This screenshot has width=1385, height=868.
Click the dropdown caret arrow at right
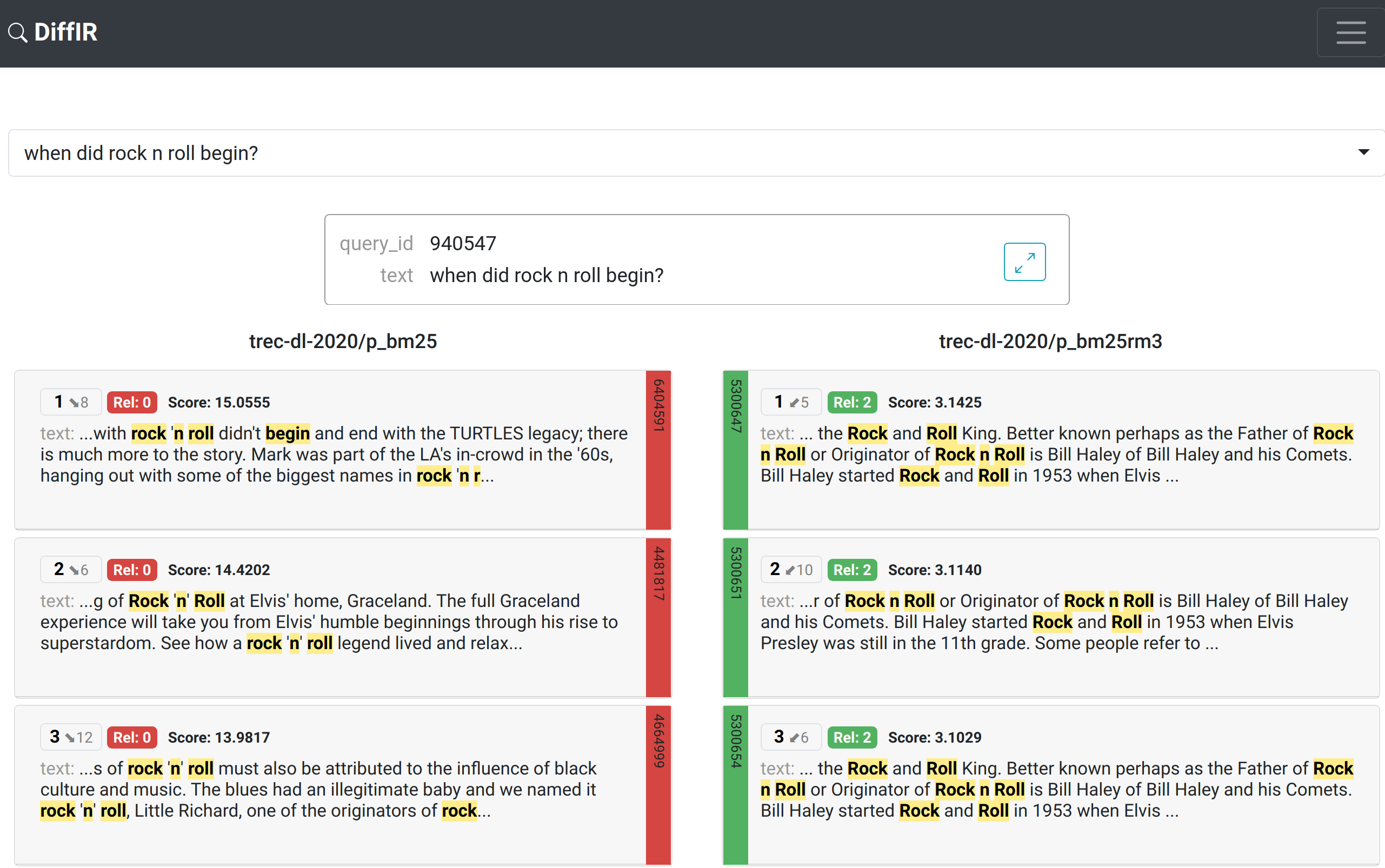(x=1363, y=152)
